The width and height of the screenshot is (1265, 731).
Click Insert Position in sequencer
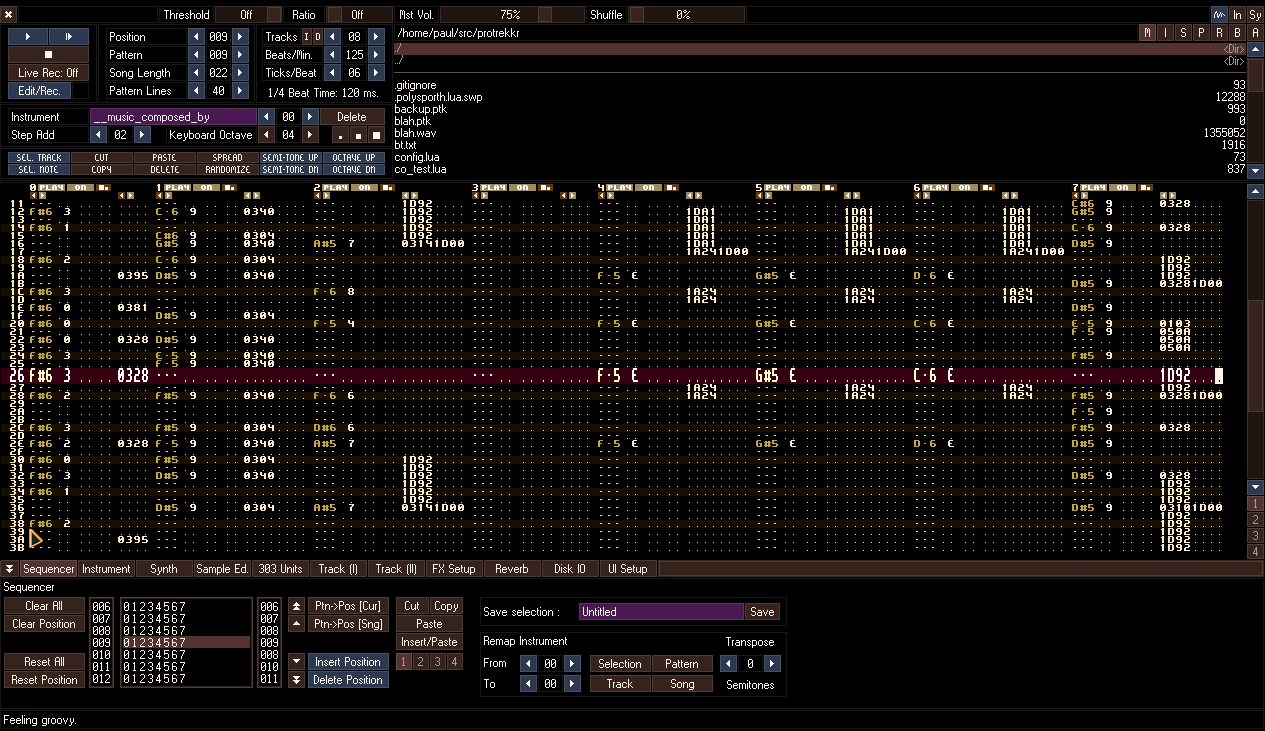point(347,662)
